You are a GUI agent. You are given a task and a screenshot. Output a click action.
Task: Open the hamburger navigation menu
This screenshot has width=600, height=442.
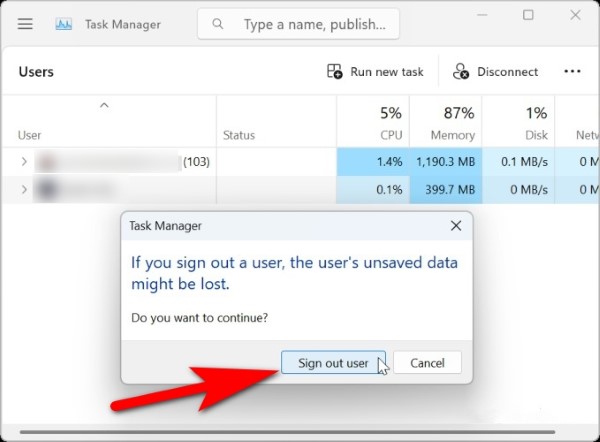tap(25, 24)
